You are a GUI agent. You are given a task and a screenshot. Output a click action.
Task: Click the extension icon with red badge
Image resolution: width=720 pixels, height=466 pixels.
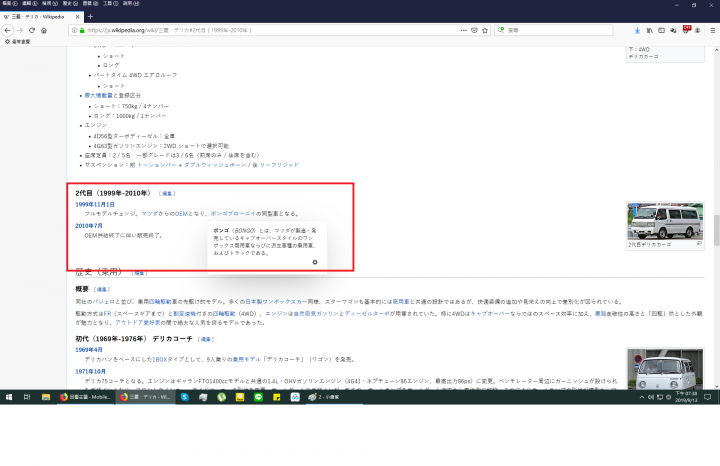click(x=686, y=30)
